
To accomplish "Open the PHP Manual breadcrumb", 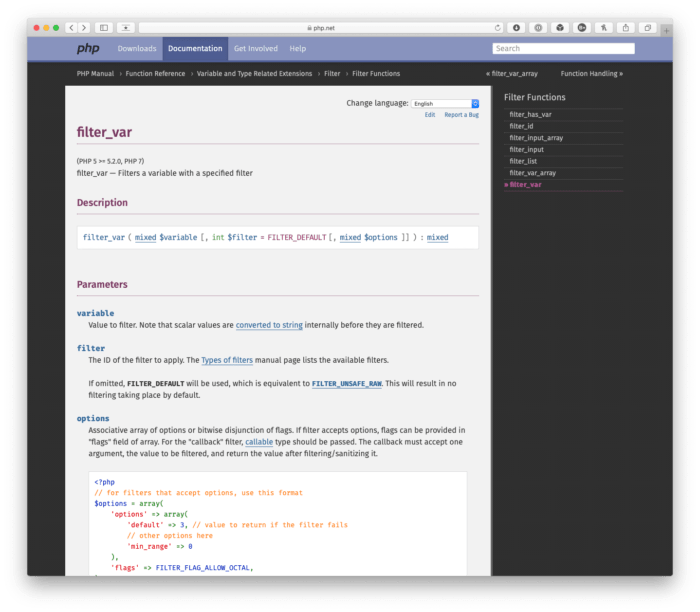I will (95, 74).
